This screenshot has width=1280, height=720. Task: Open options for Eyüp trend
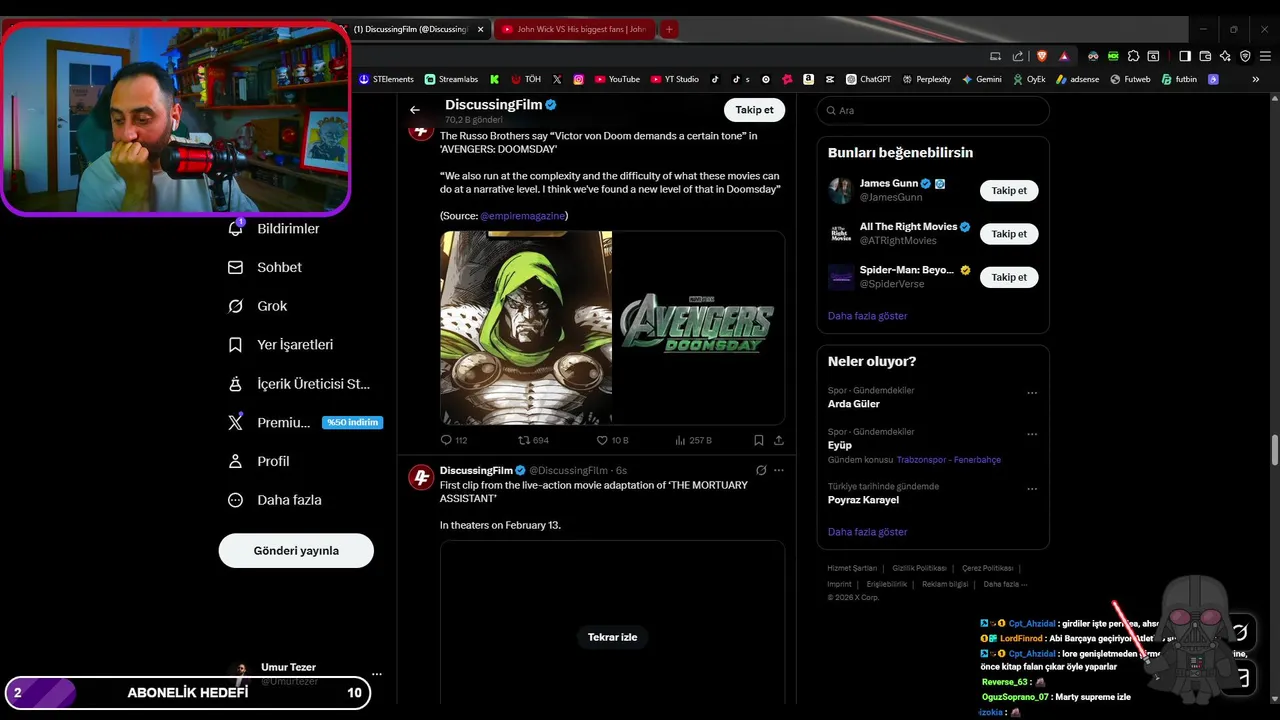tap(1032, 434)
